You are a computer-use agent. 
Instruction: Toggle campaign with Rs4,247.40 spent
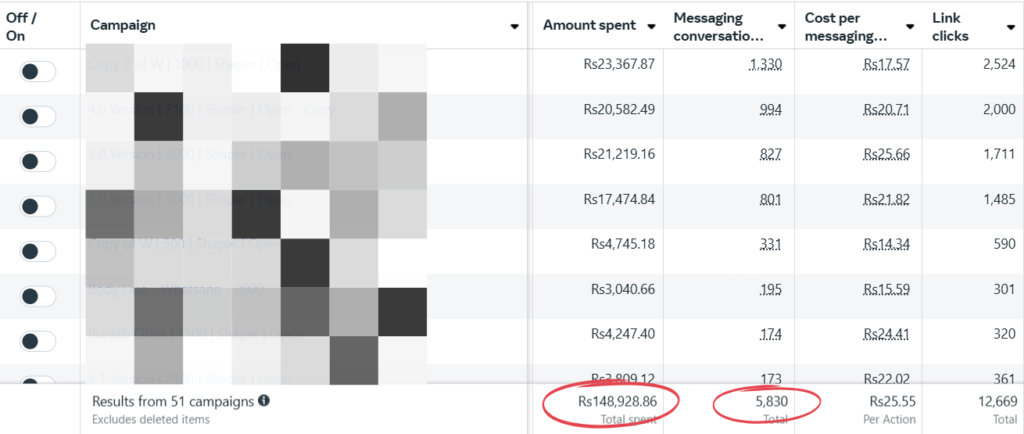38,341
